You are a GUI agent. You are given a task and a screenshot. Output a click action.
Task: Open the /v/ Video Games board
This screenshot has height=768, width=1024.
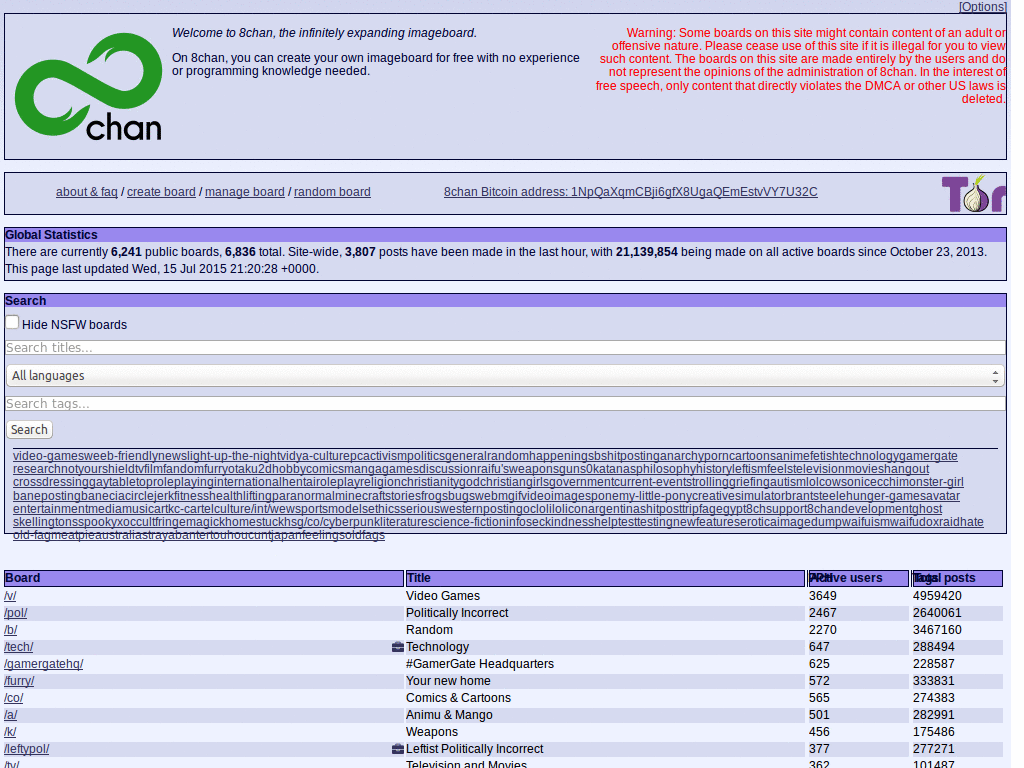coord(11,596)
